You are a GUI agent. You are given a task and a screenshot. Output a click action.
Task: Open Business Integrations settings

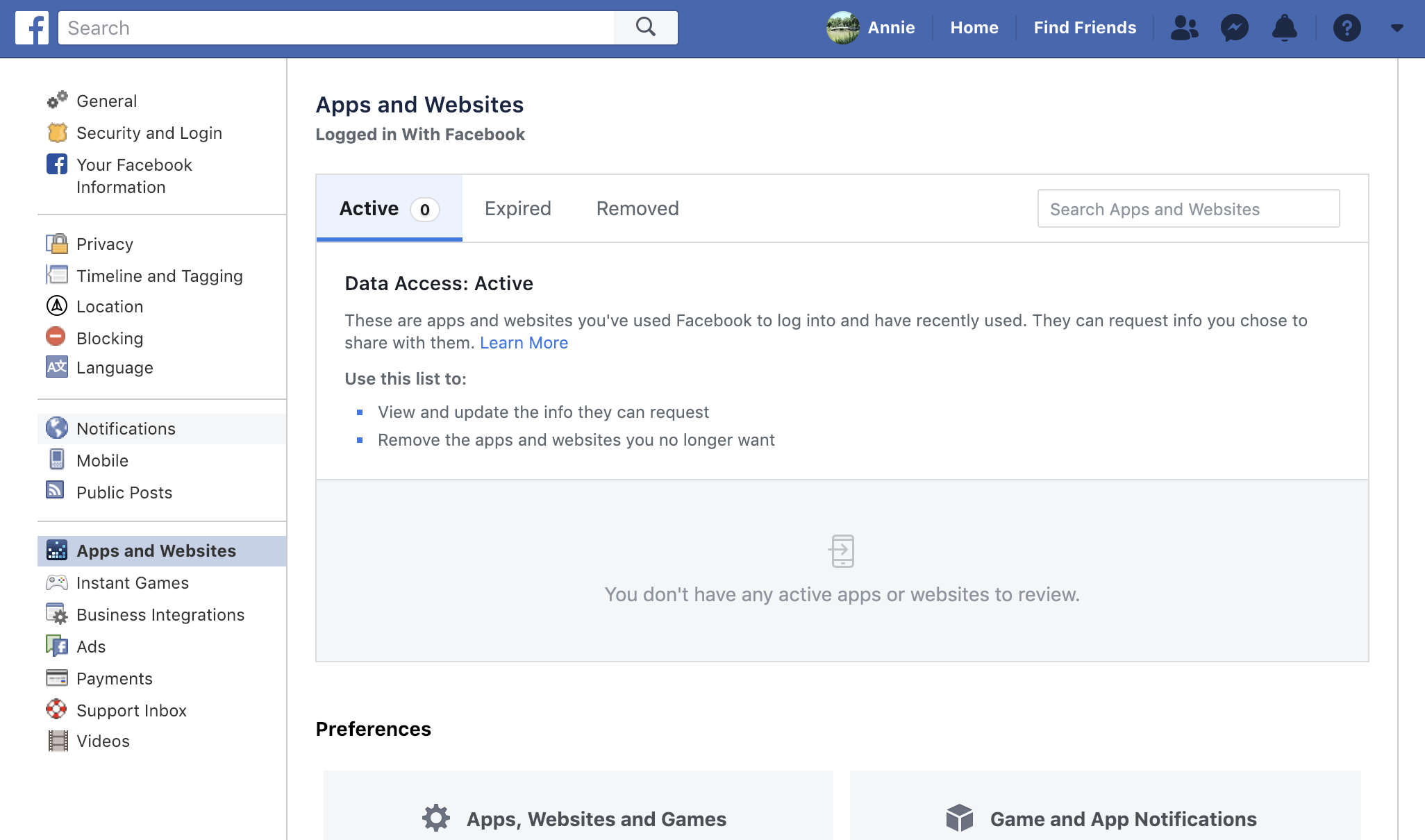pyautogui.click(x=160, y=615)
